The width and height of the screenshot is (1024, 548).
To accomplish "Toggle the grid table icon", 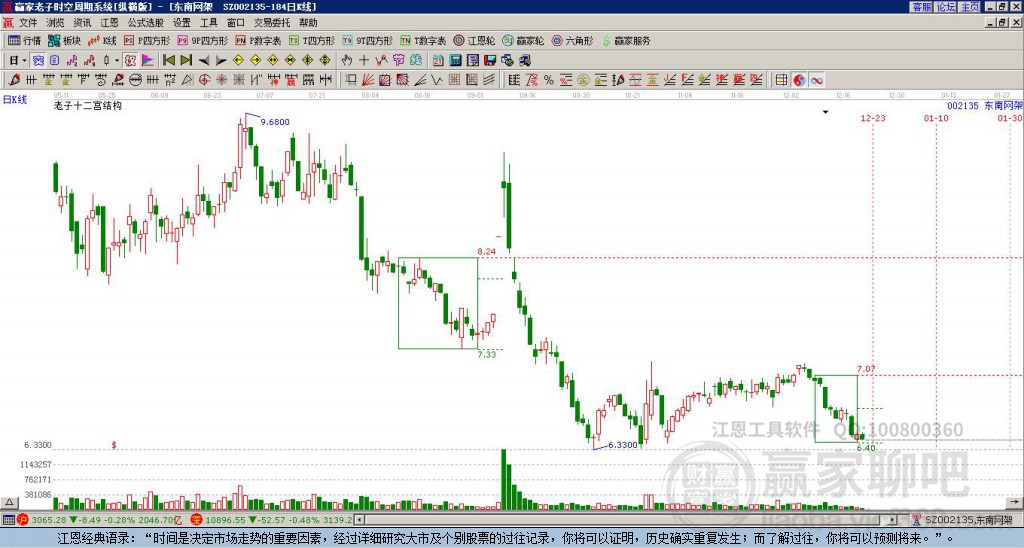I will point(782,80).
